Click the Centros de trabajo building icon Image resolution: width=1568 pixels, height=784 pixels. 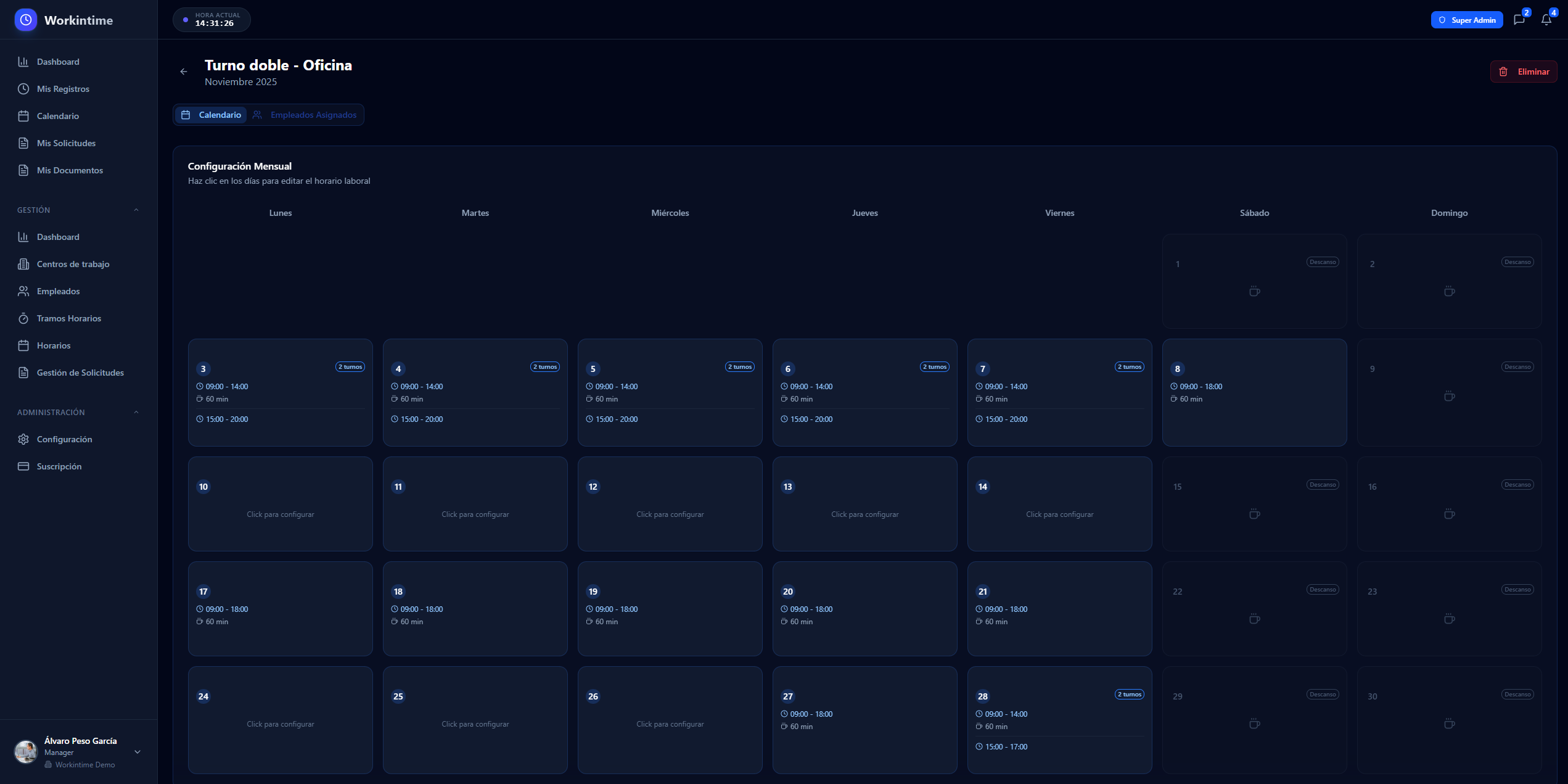23,264
